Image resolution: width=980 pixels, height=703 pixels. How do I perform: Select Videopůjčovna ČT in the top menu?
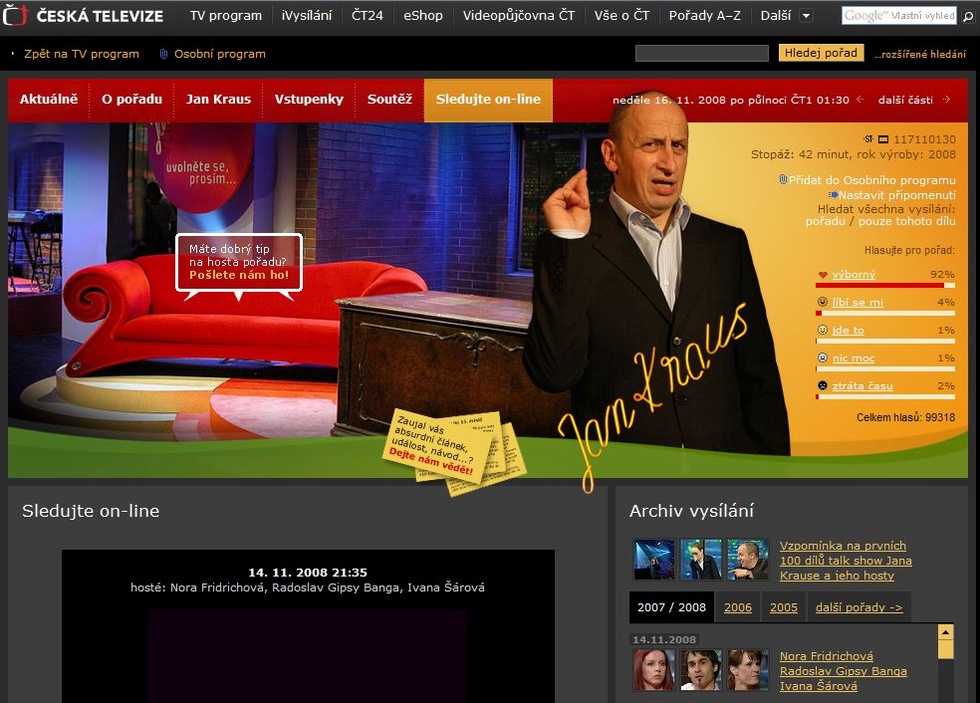518,16
